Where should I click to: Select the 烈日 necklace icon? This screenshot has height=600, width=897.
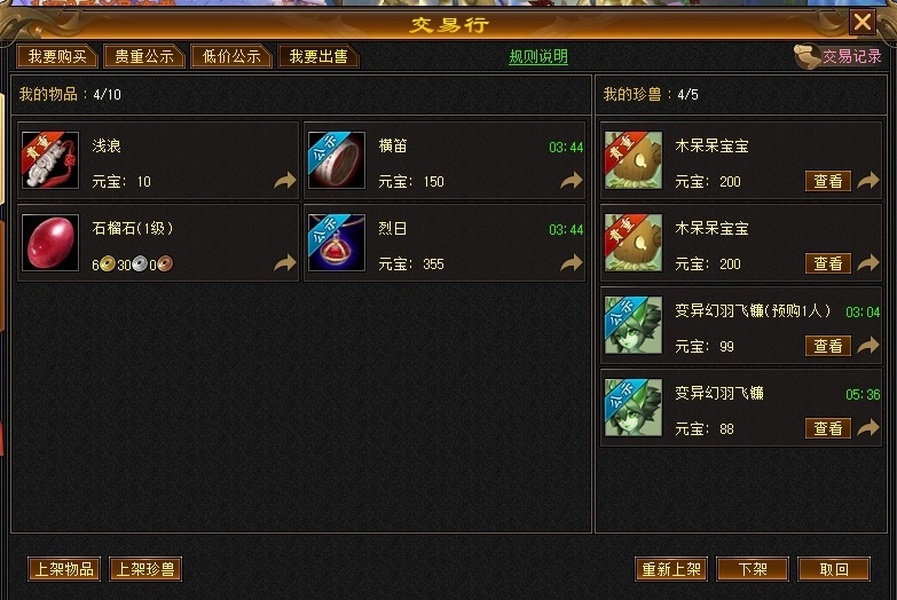point(336,243)
